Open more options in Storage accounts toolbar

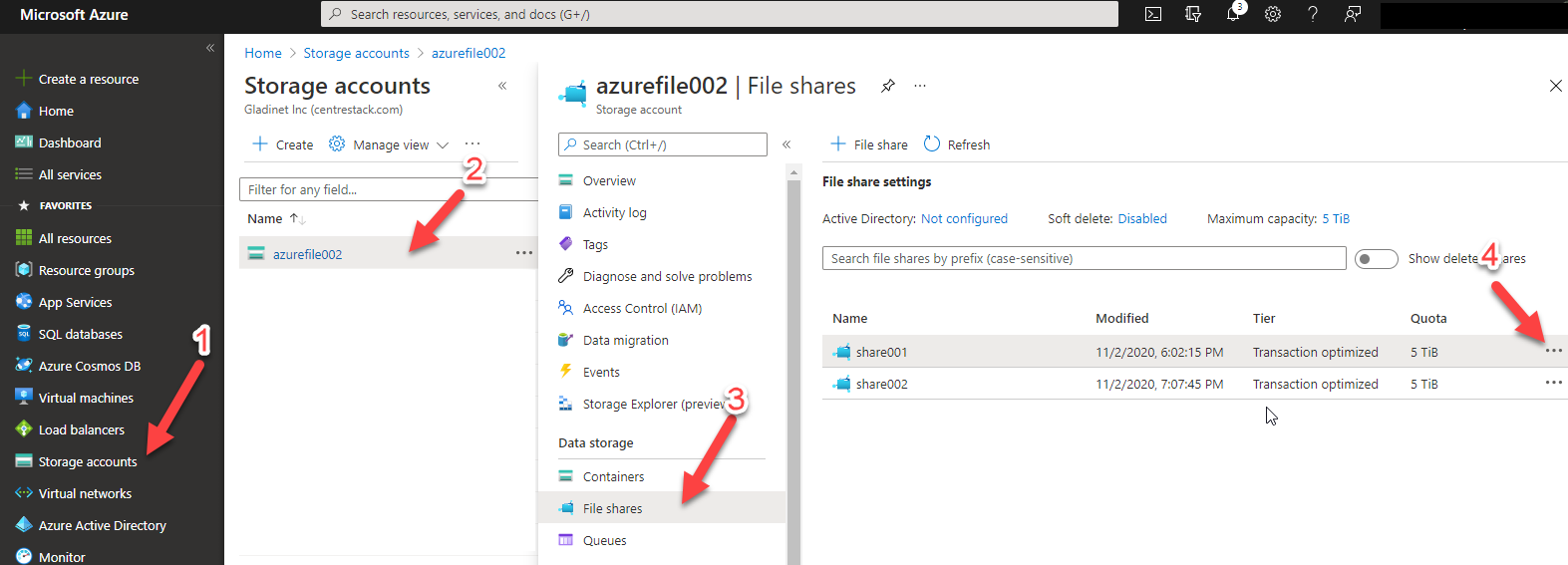click(472, 144)
